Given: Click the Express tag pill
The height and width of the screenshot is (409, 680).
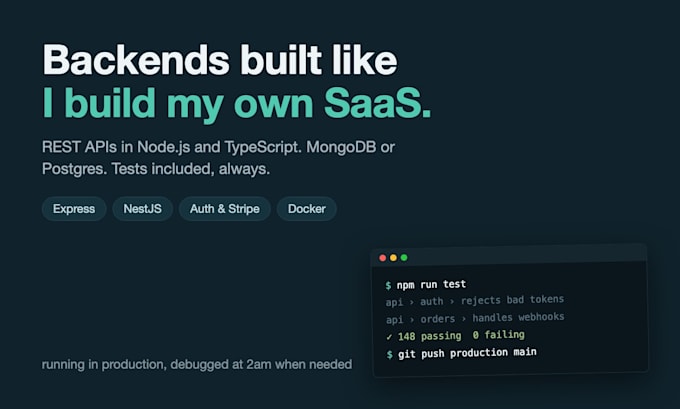Looking at the screenshot, I should 74,209.
